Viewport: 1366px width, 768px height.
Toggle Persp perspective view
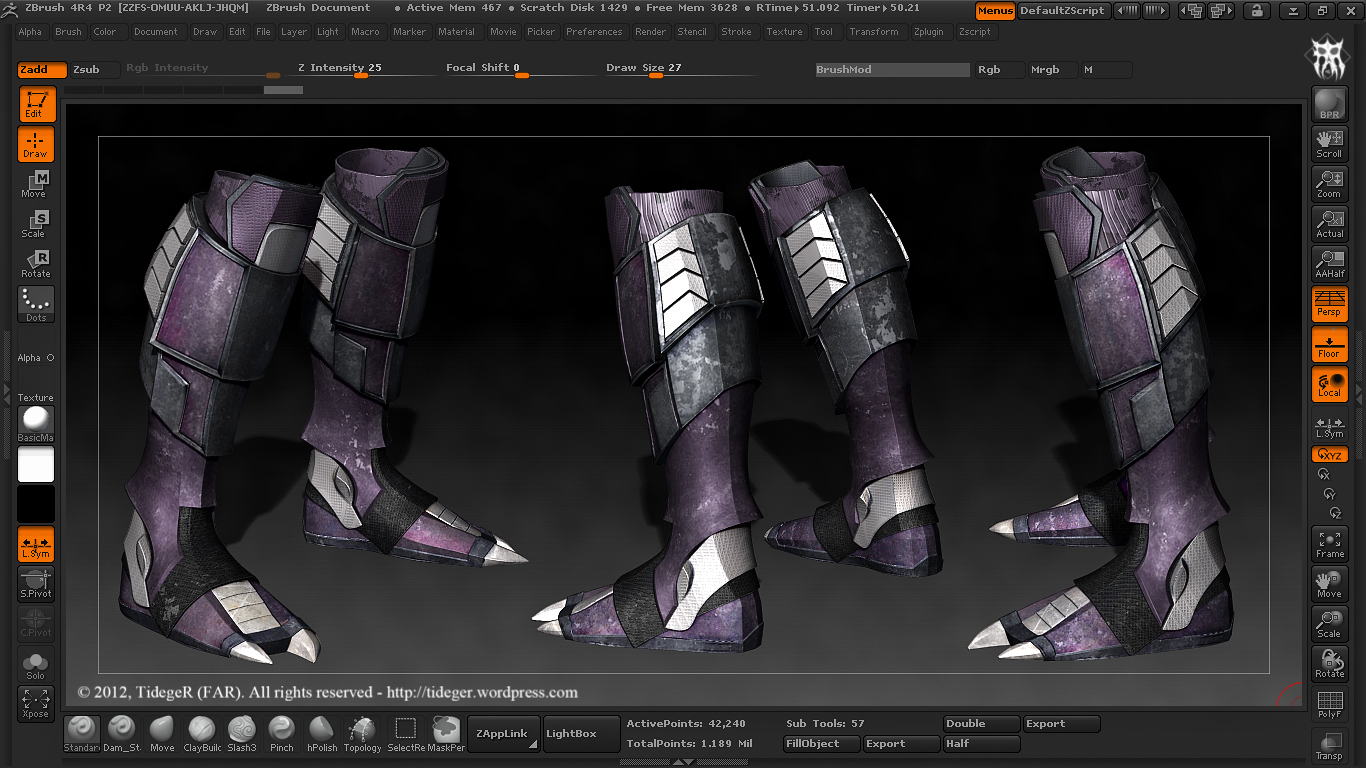coord(1329,304)
